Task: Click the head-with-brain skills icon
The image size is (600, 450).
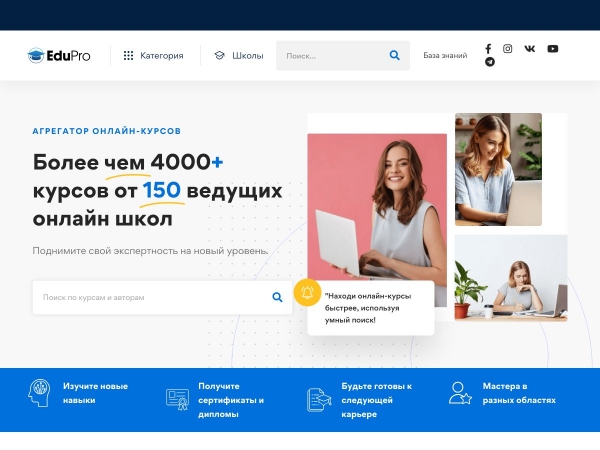Action: pyautogui.click(x=39, y=393)
